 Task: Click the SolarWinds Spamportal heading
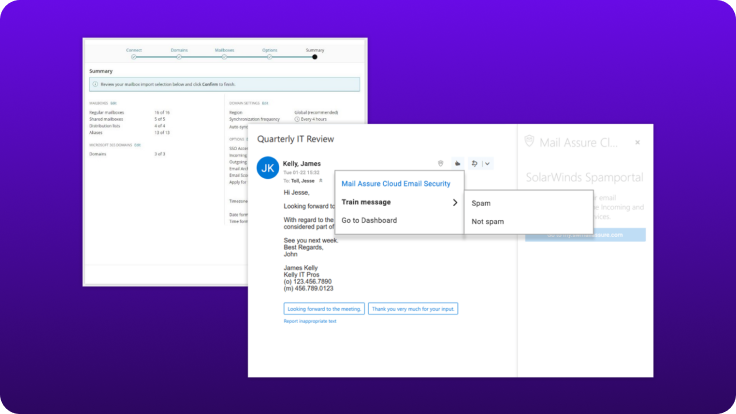pyautogui.click(x=584, y=177)
